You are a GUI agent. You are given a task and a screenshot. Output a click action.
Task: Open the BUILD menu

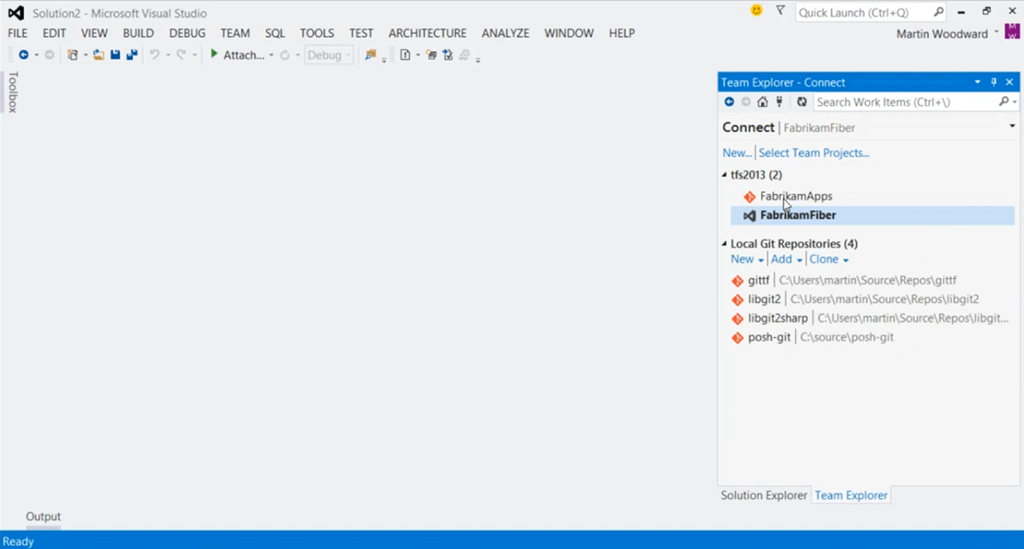click(x=138, y=33)
